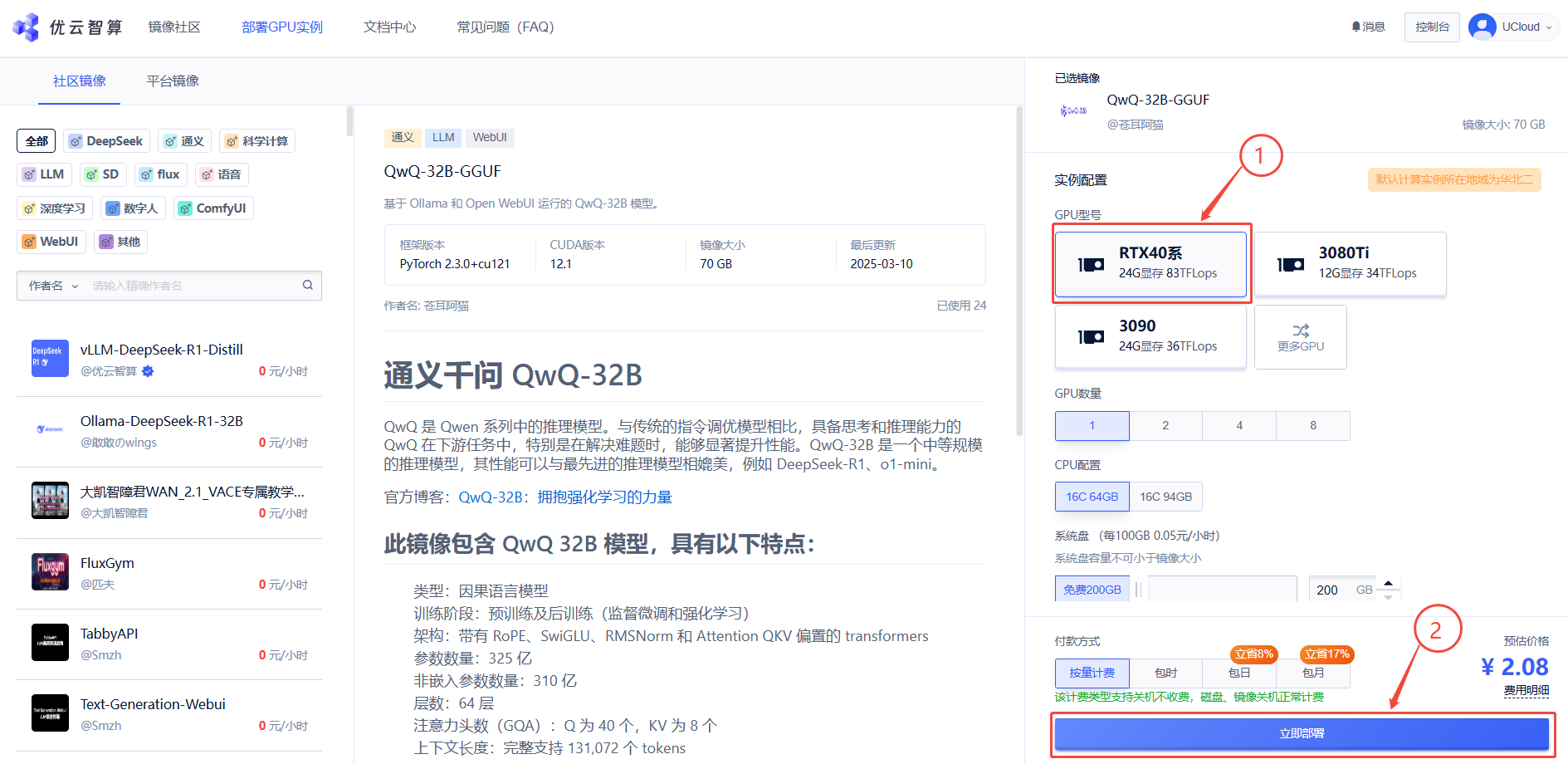
Task: Click the 立即部署 button
Action: pos(1302,733)
